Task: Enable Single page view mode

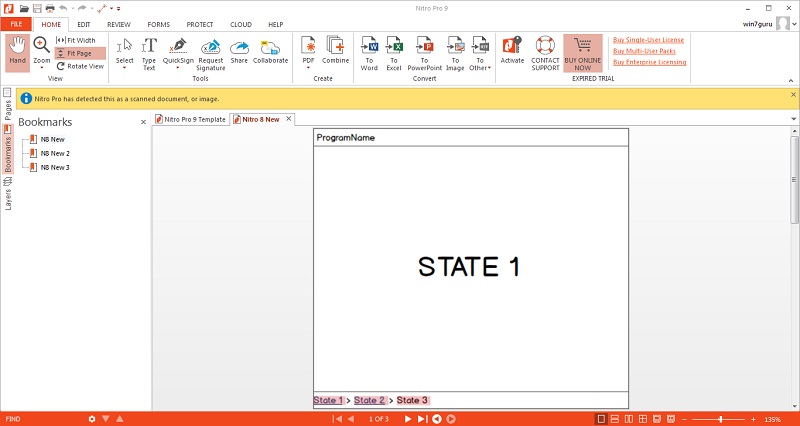Action: [x=601, y=419]
